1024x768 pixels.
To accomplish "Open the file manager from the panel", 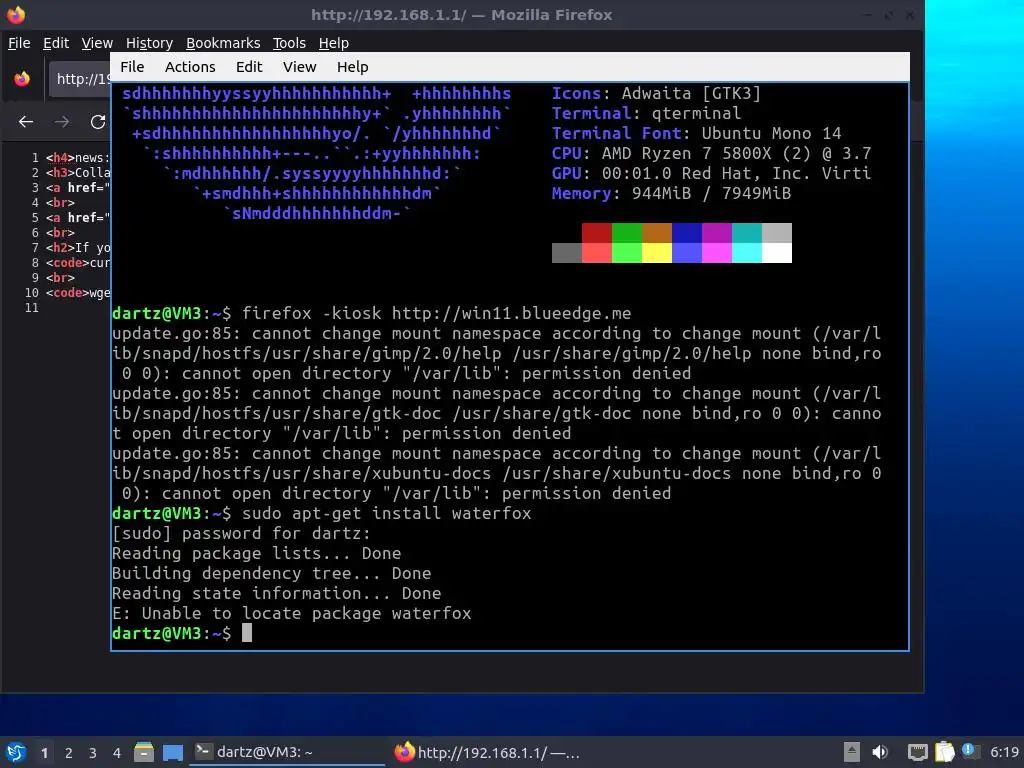I will (x=144, y=752).
